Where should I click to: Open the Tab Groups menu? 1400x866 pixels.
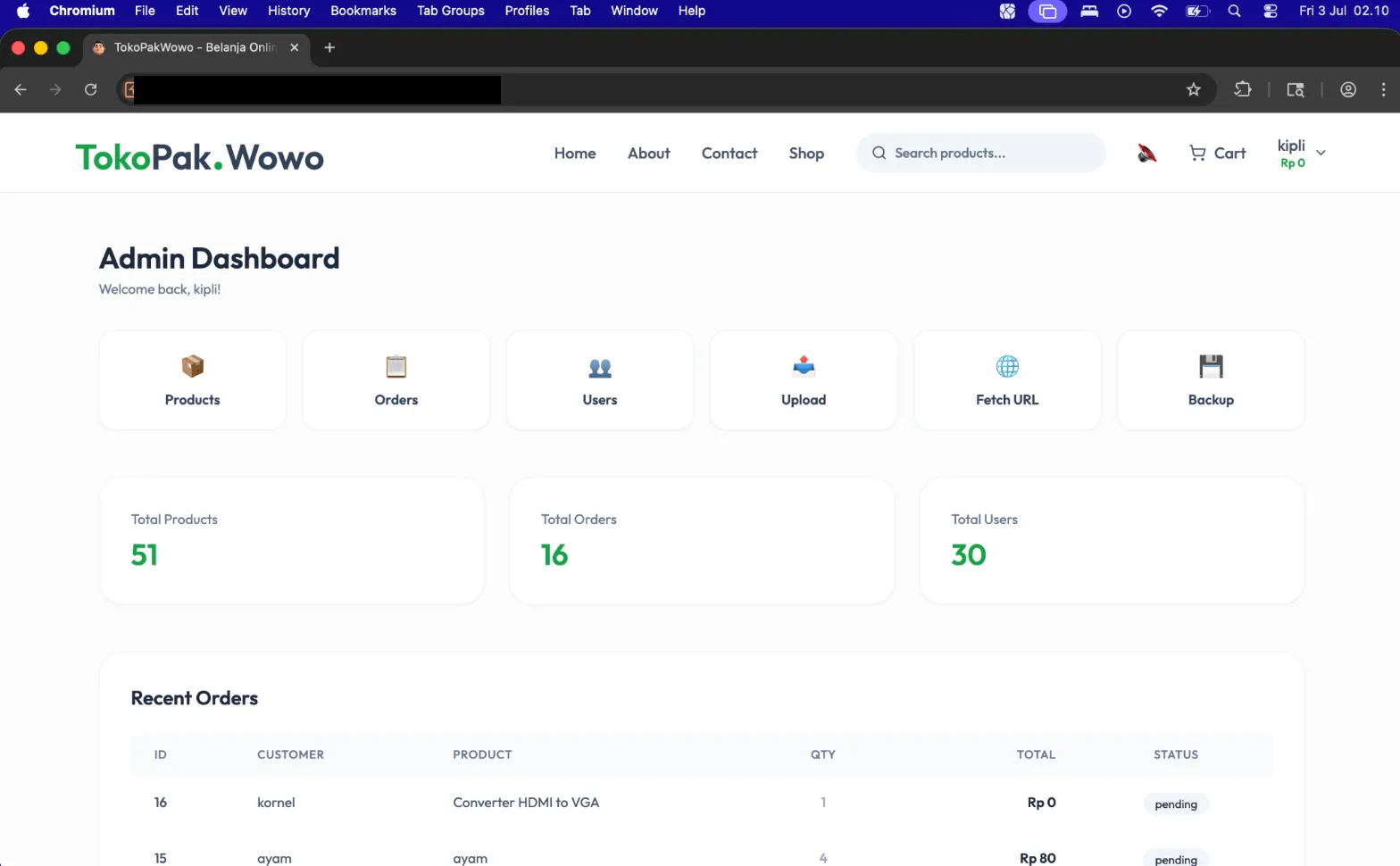(451, 11)
